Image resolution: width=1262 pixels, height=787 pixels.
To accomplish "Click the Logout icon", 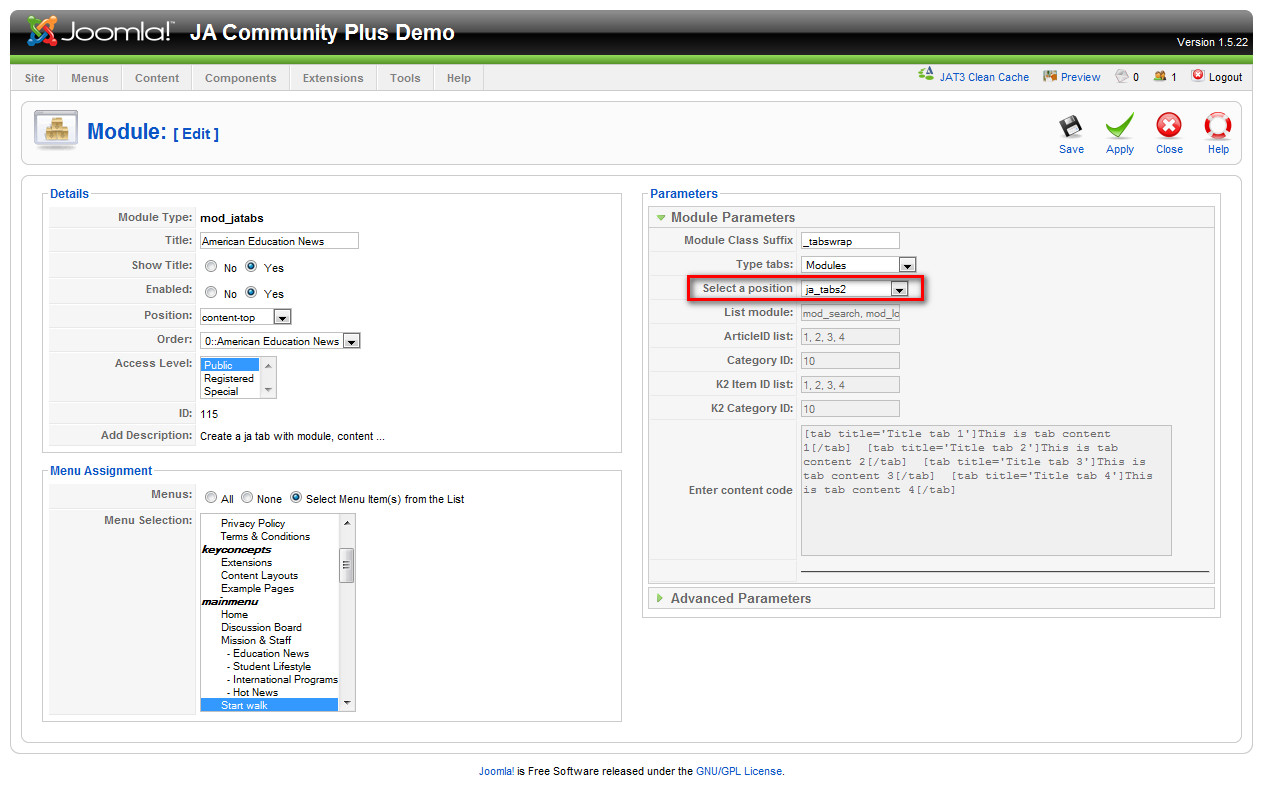I will [x=1197, y=76].
